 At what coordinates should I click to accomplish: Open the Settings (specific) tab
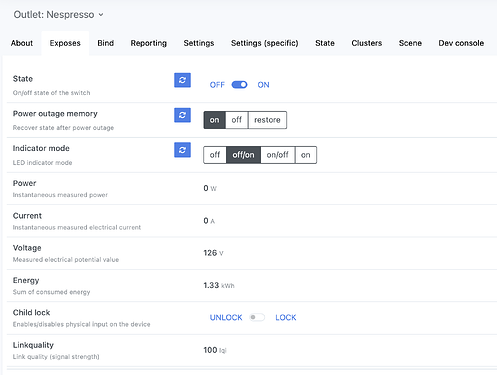pyautogui.click(x=265, y=43)
